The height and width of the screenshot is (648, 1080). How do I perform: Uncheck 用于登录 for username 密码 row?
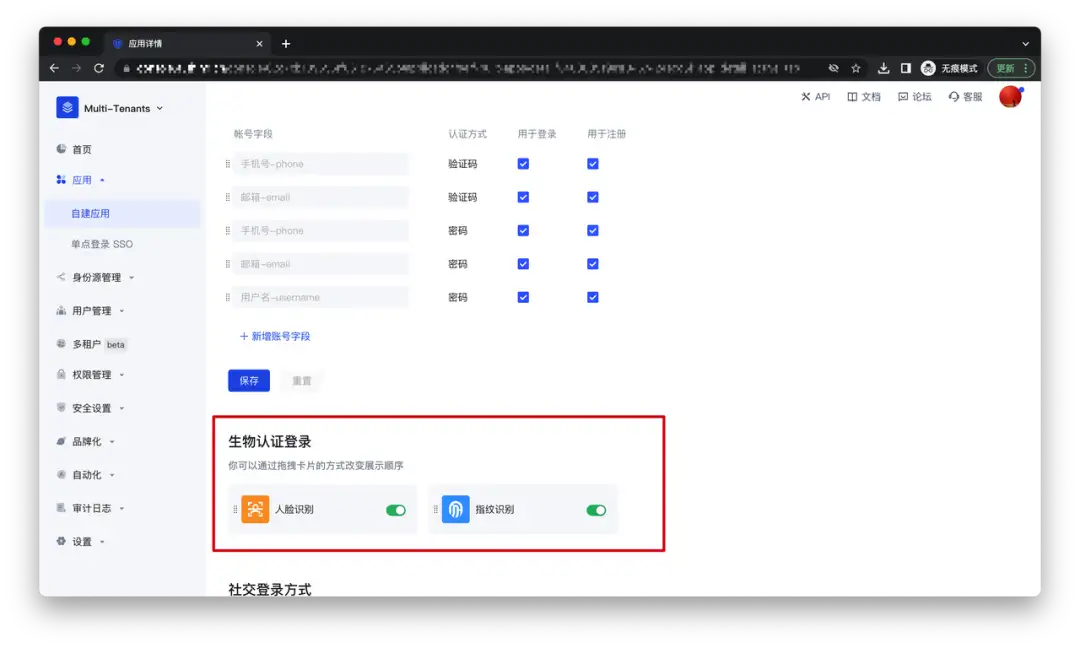pos(523,297)
